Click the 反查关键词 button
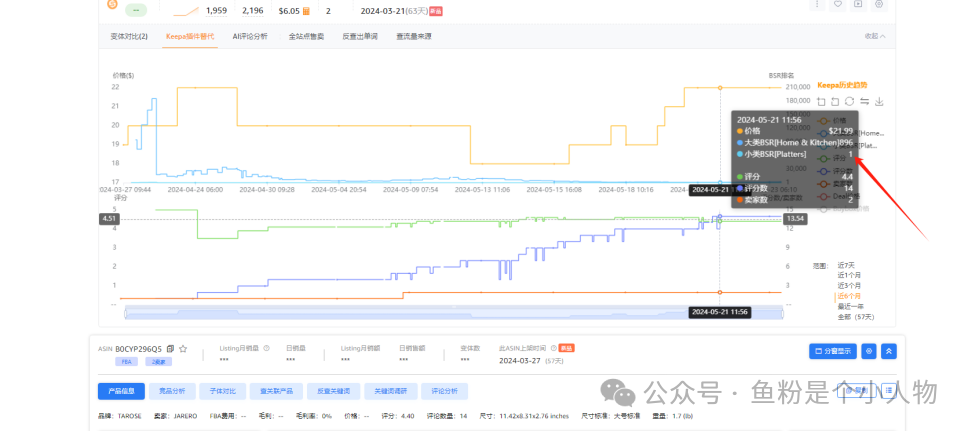The image size is (968, 431). [x=333, y=391]
